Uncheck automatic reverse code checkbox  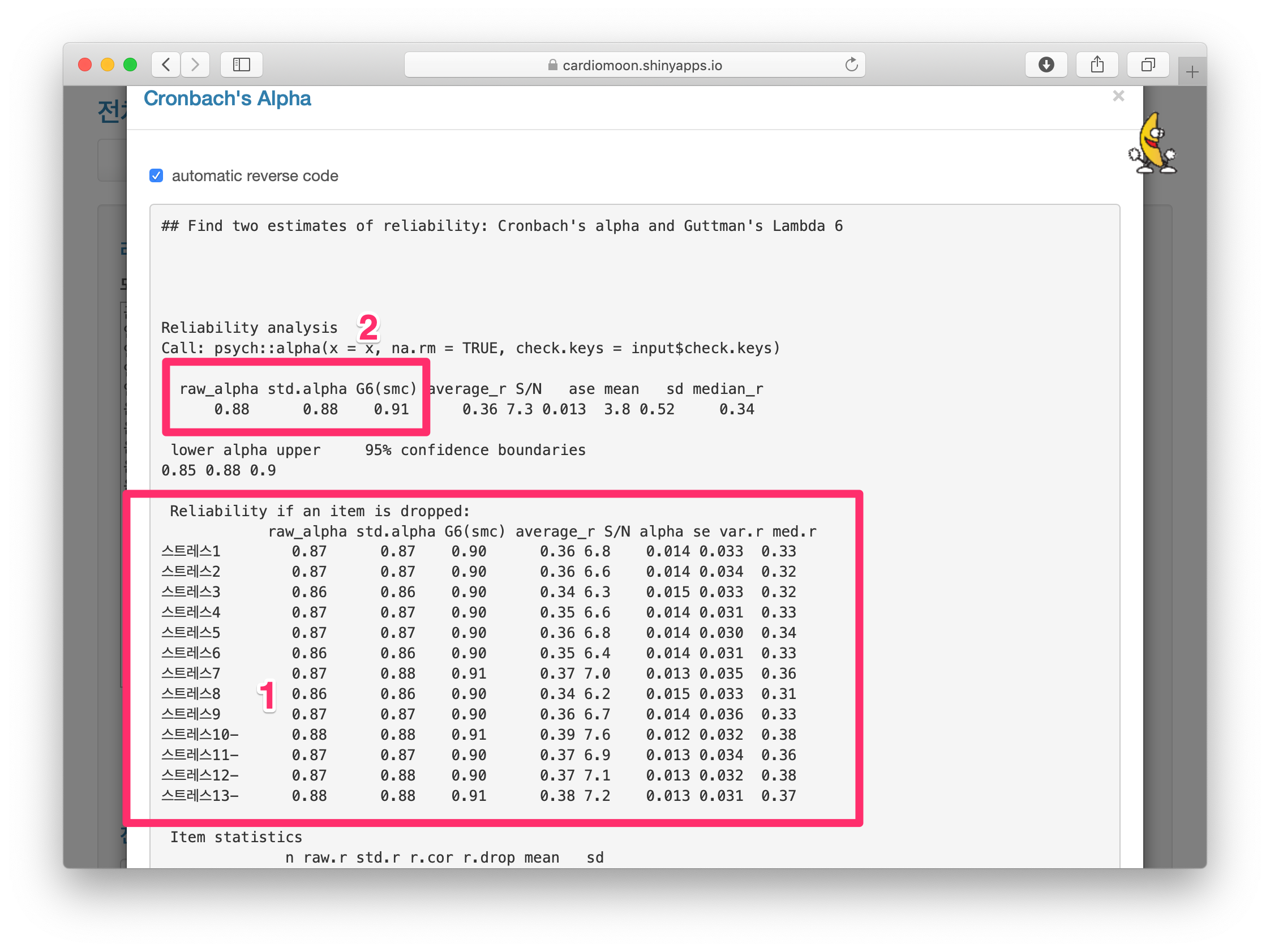pyautogui.click(x=156, y=175)
